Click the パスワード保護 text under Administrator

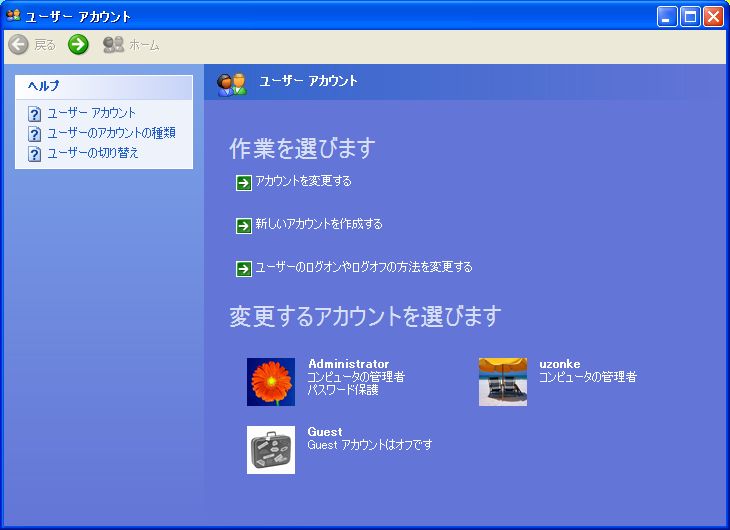pos(343,390)
